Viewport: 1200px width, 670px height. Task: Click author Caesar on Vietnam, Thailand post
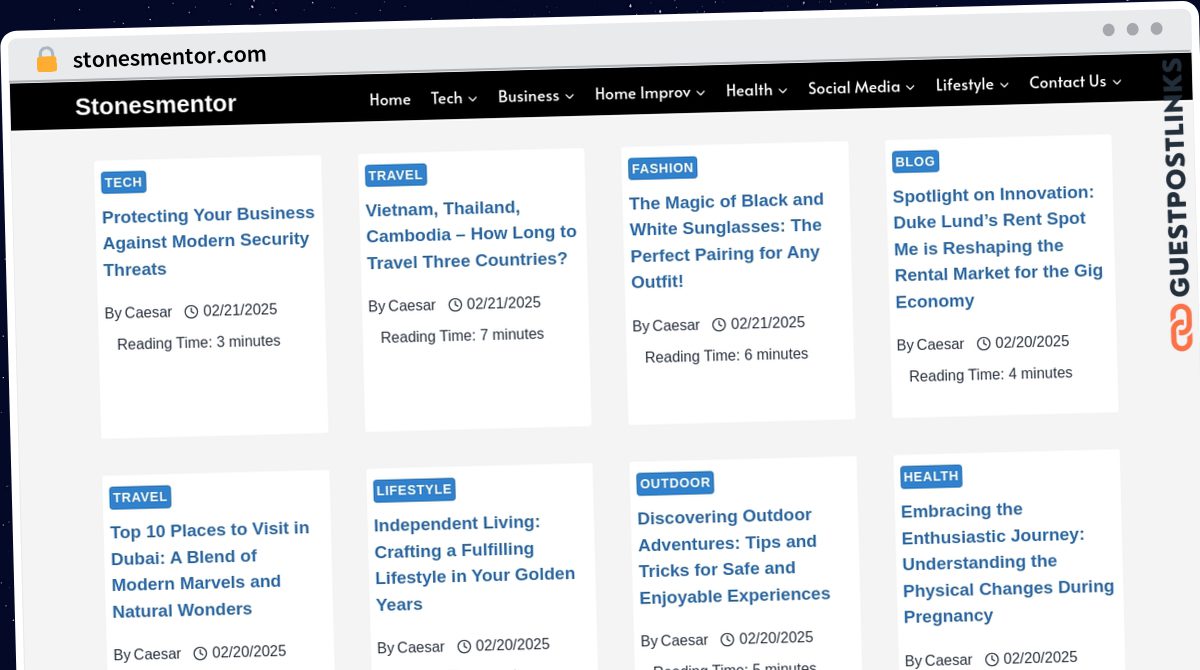click(x=412, y=306)
